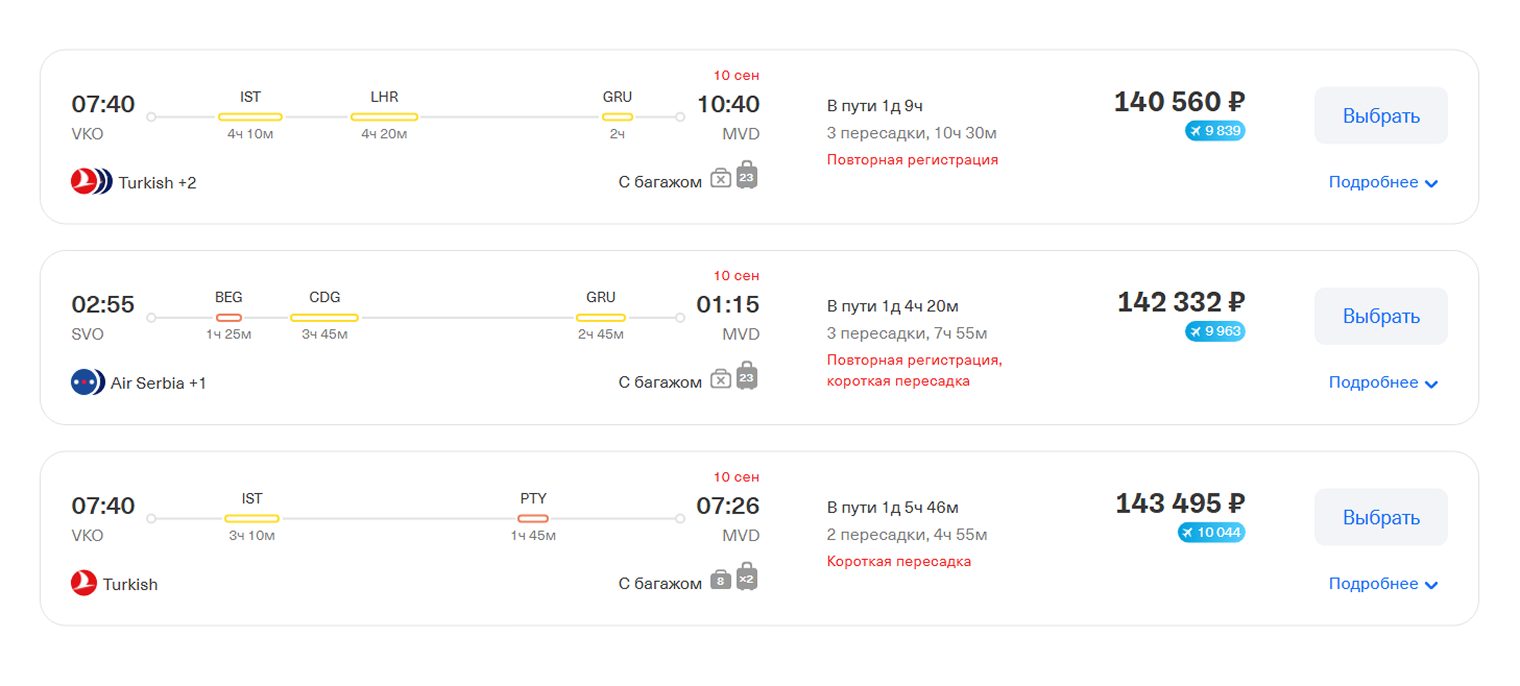Image resolution: width=1520 pixels, height=686 pixels.
Task: Click the CDG layover segment bar
Action: point(324,318)
